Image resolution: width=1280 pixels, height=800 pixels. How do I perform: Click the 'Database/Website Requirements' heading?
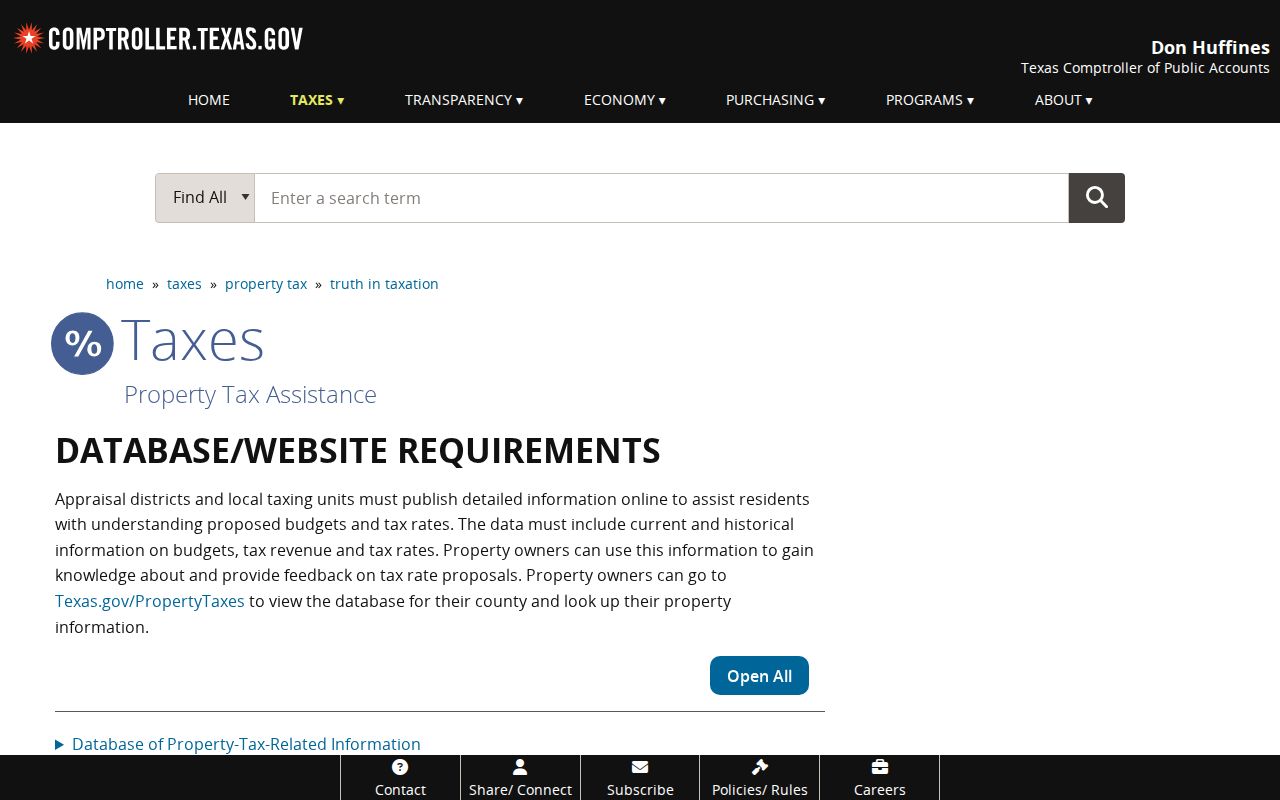[358, 451]
